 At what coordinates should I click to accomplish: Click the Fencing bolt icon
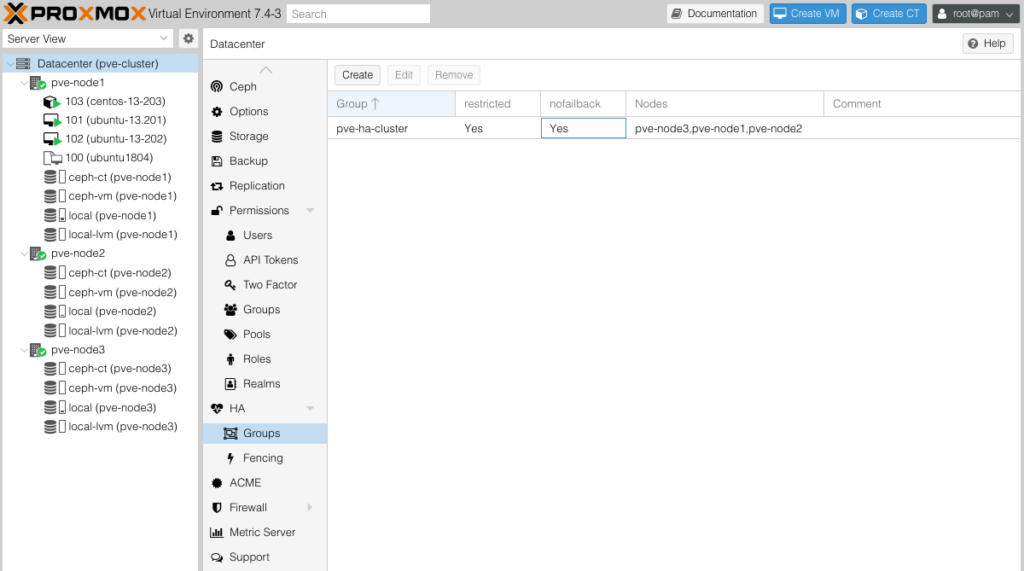(231, 458)
